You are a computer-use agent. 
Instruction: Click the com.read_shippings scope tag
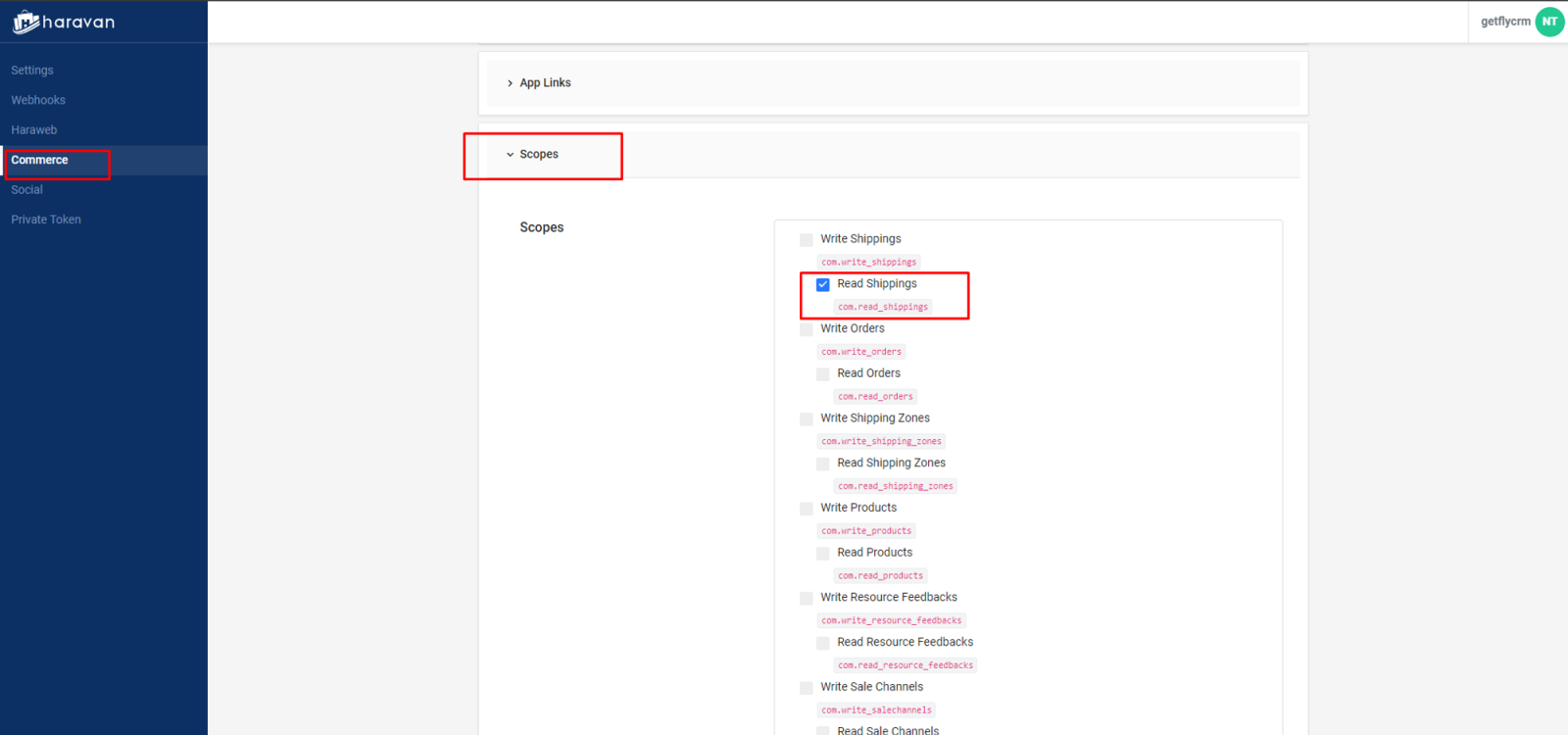point(883,307)
